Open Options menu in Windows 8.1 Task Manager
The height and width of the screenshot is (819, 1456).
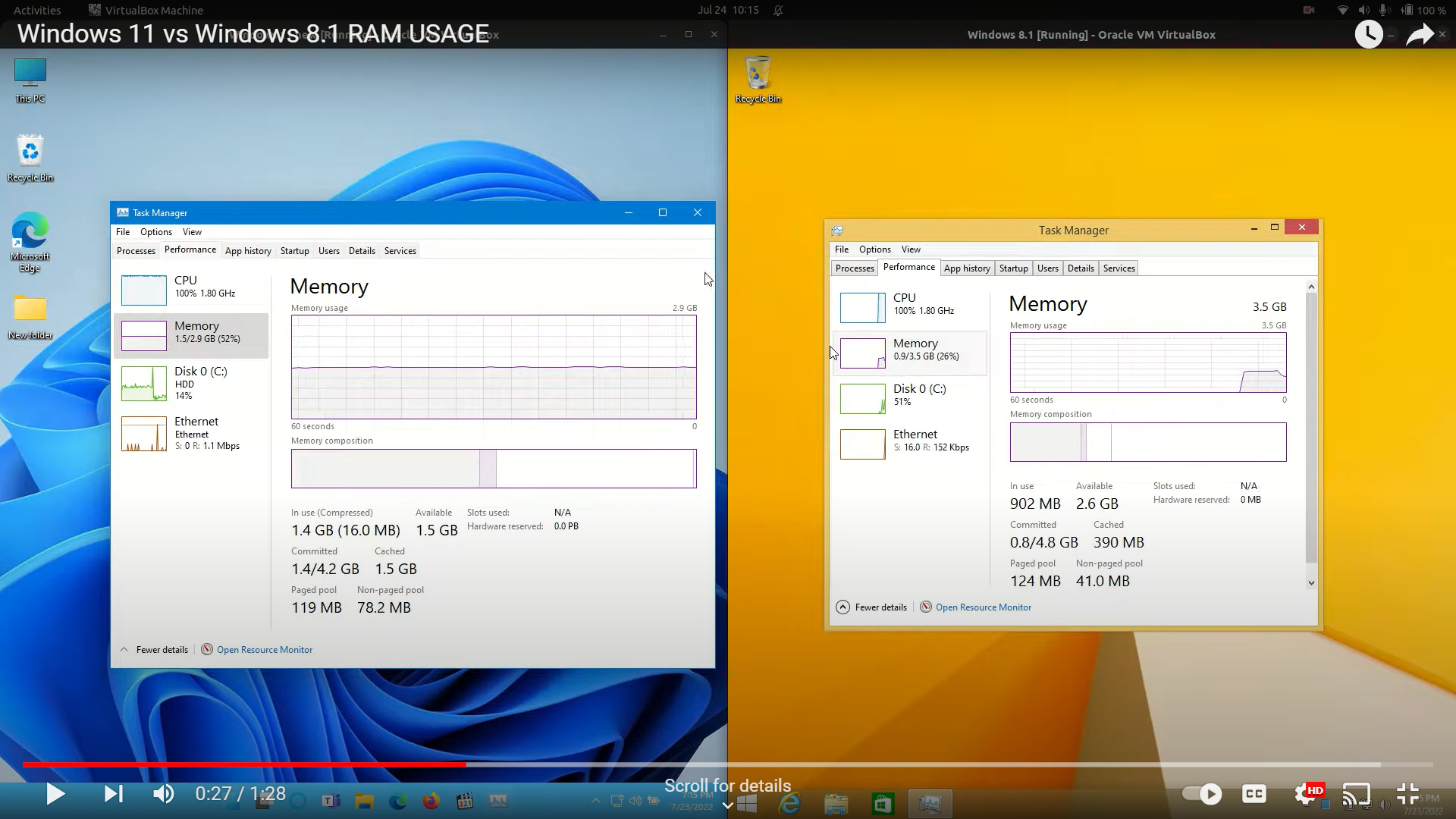tap(875, 249)
